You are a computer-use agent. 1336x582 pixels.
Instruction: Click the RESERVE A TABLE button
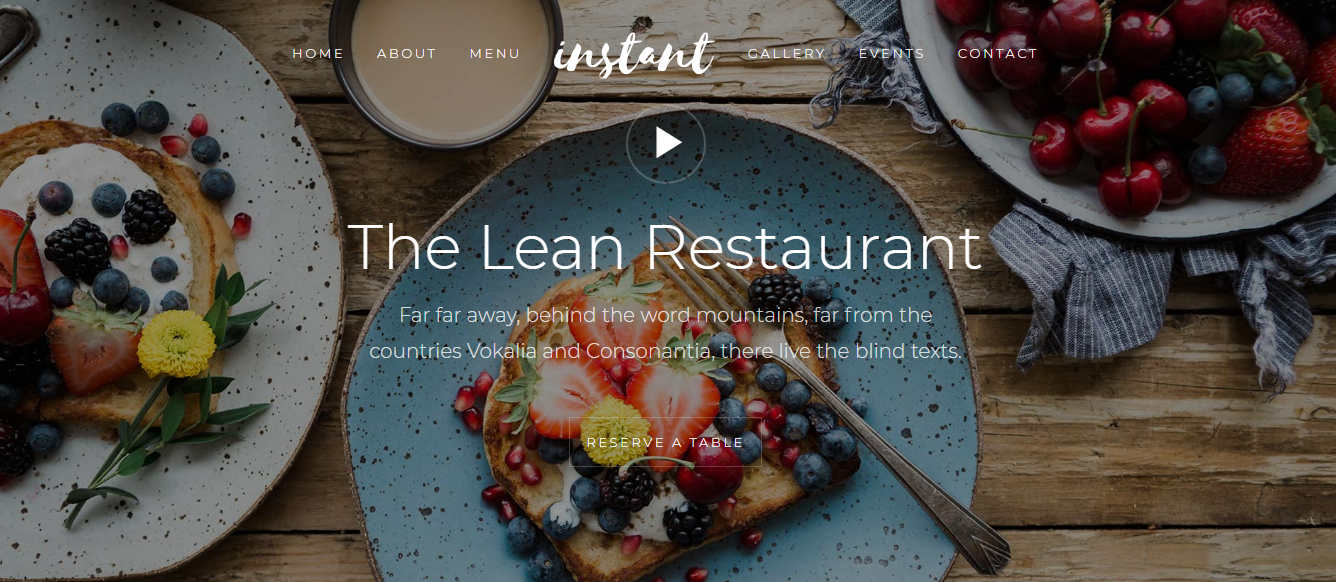(665, 442)
